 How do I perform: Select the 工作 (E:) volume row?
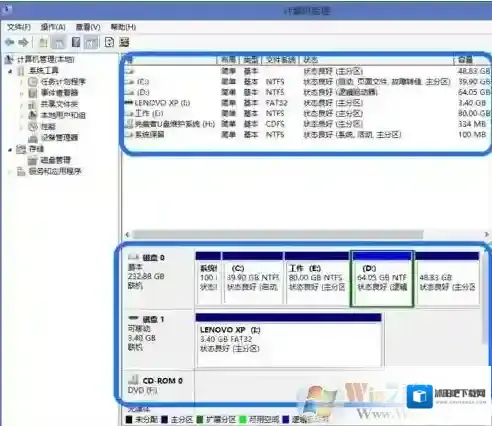(307, 113)
